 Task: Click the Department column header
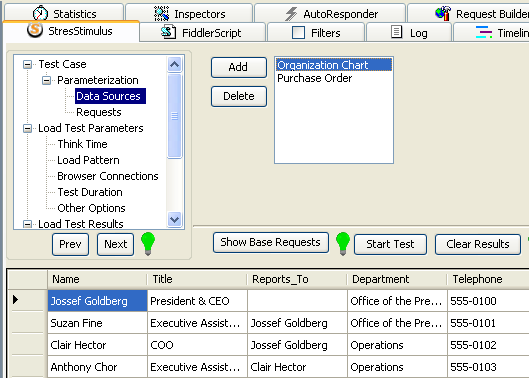(397, 279)
